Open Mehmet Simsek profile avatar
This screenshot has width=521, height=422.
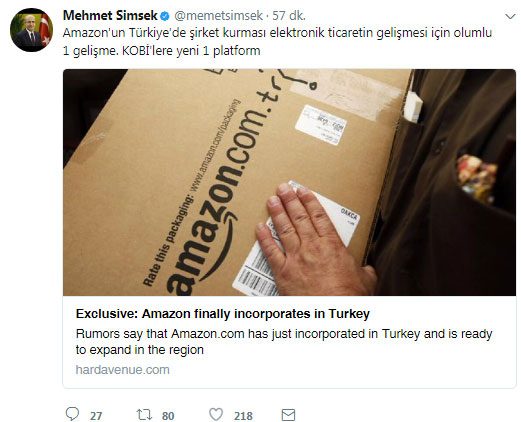pyautogui.click(x=31, y=30)
